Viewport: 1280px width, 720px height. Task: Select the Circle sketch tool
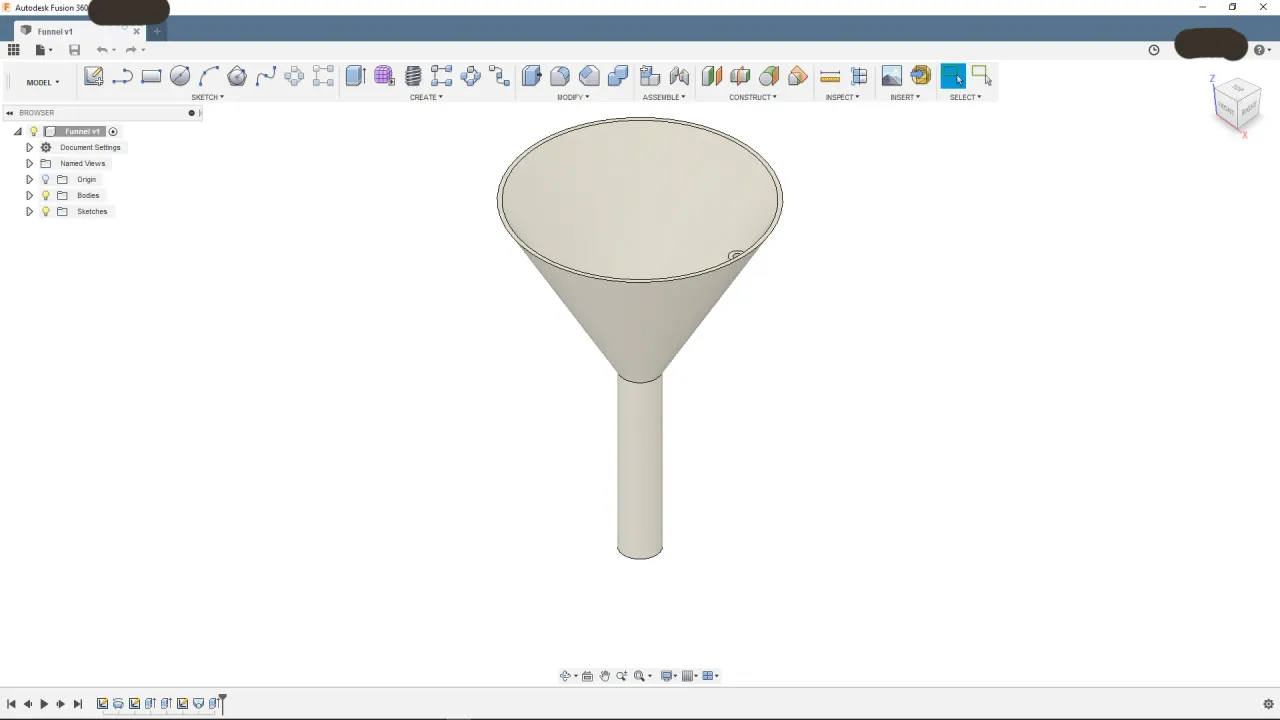[180, 76]
